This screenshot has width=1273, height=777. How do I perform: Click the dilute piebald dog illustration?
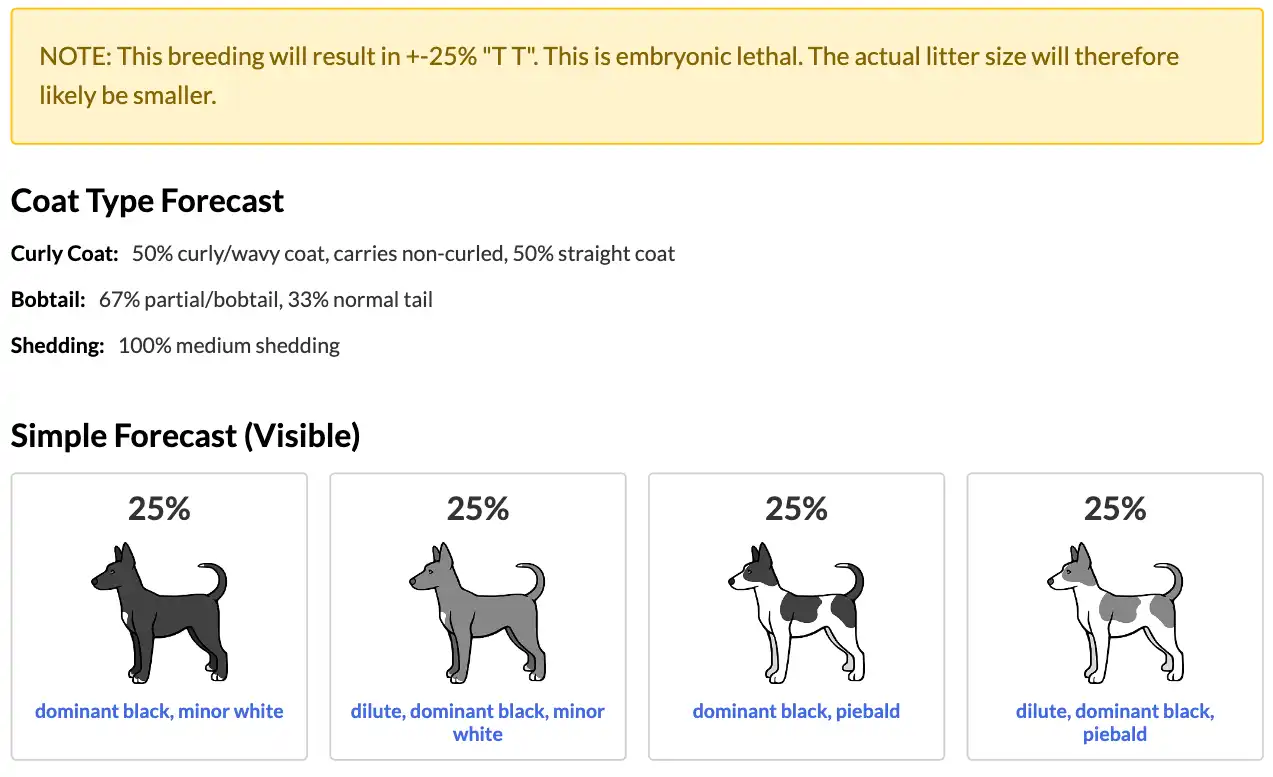[1114, 612]
